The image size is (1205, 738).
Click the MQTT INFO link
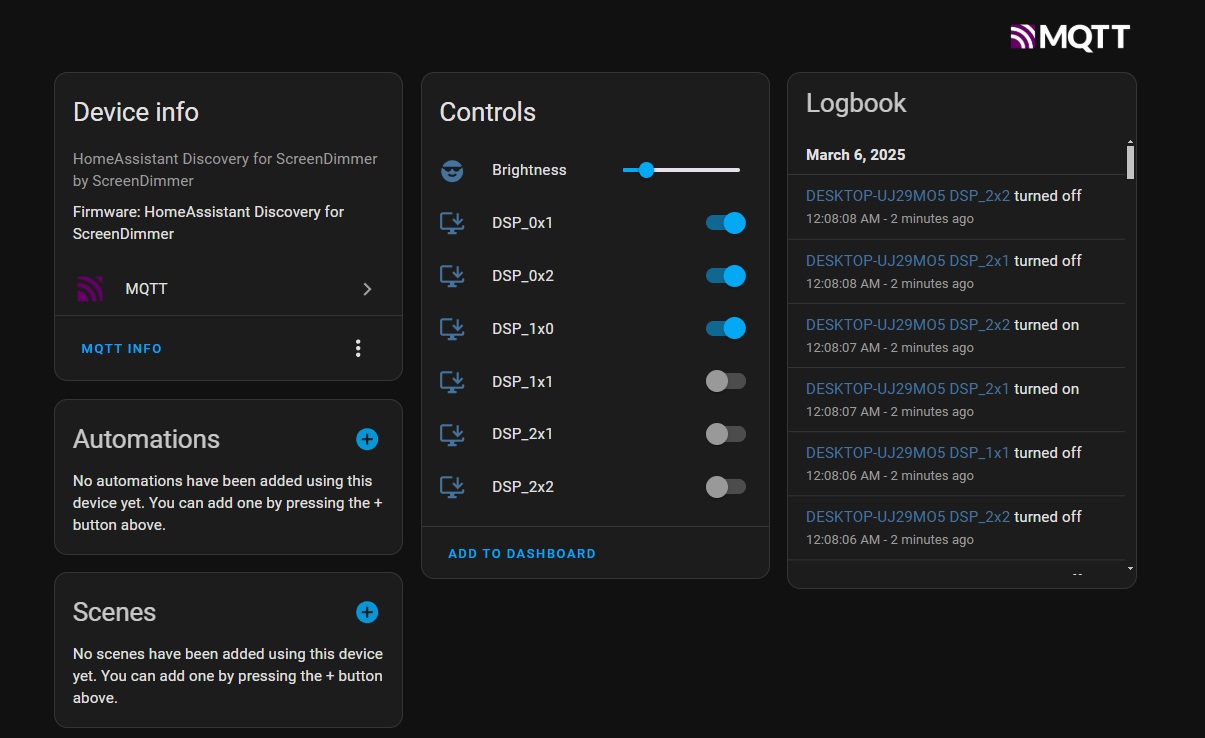(x=120, y=348)
